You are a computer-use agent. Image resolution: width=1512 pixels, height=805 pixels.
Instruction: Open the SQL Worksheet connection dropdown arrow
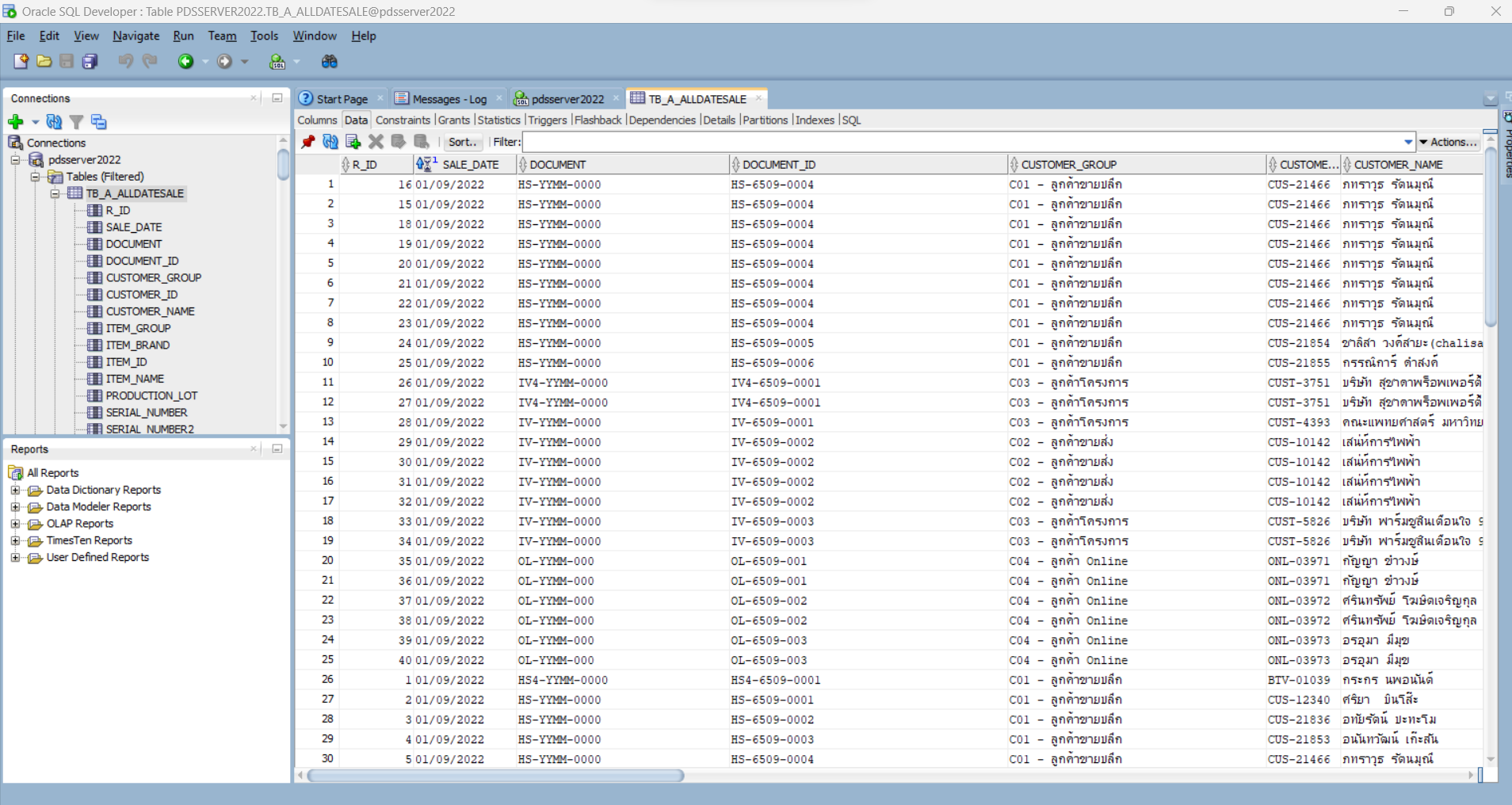tap(297, 61)
